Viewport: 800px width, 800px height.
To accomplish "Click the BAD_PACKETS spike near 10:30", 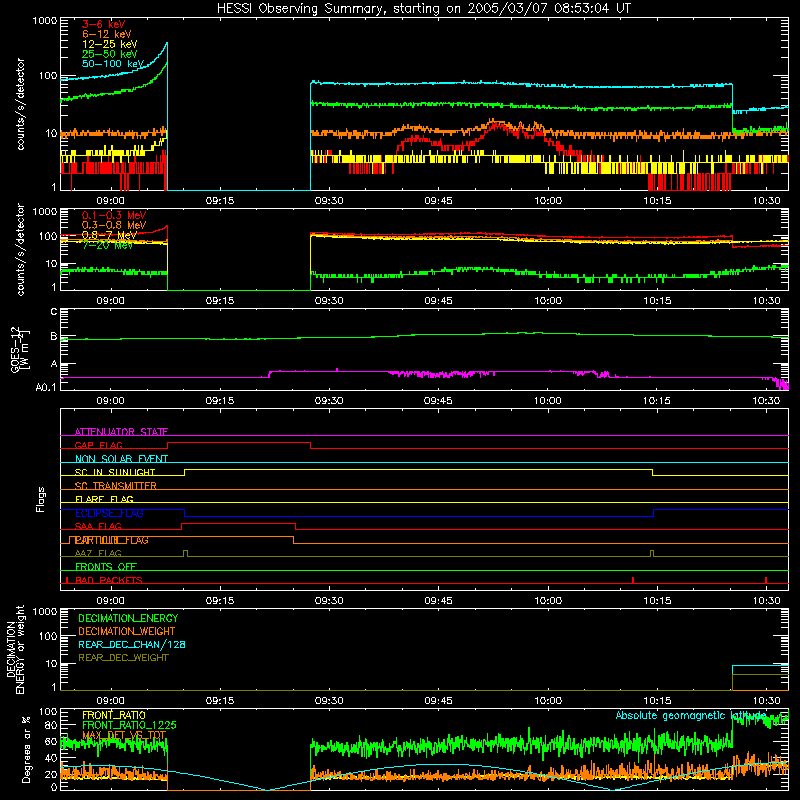I will tap(766, 580).
